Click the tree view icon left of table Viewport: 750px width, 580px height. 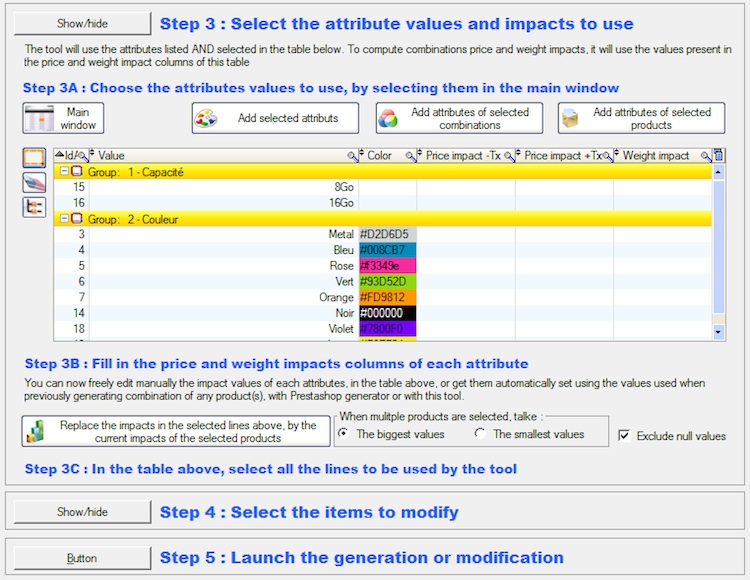point(34,206)
